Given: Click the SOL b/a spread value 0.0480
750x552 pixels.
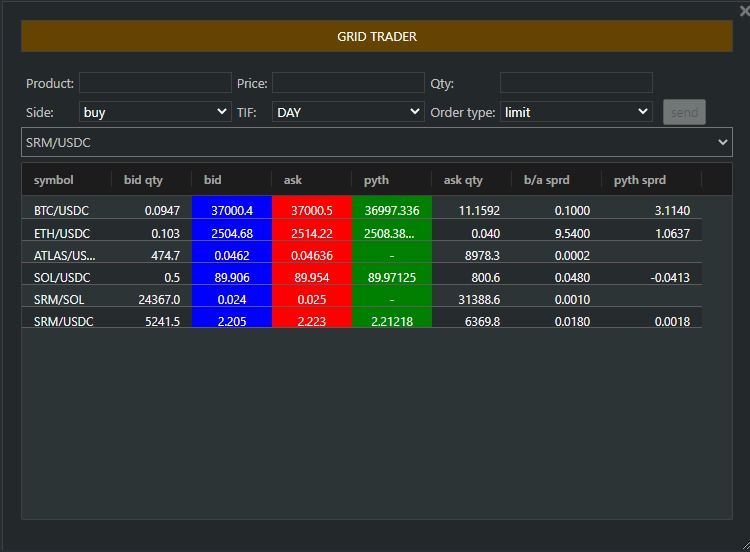Looking at the screenshot, I should [x=572, y=277].
